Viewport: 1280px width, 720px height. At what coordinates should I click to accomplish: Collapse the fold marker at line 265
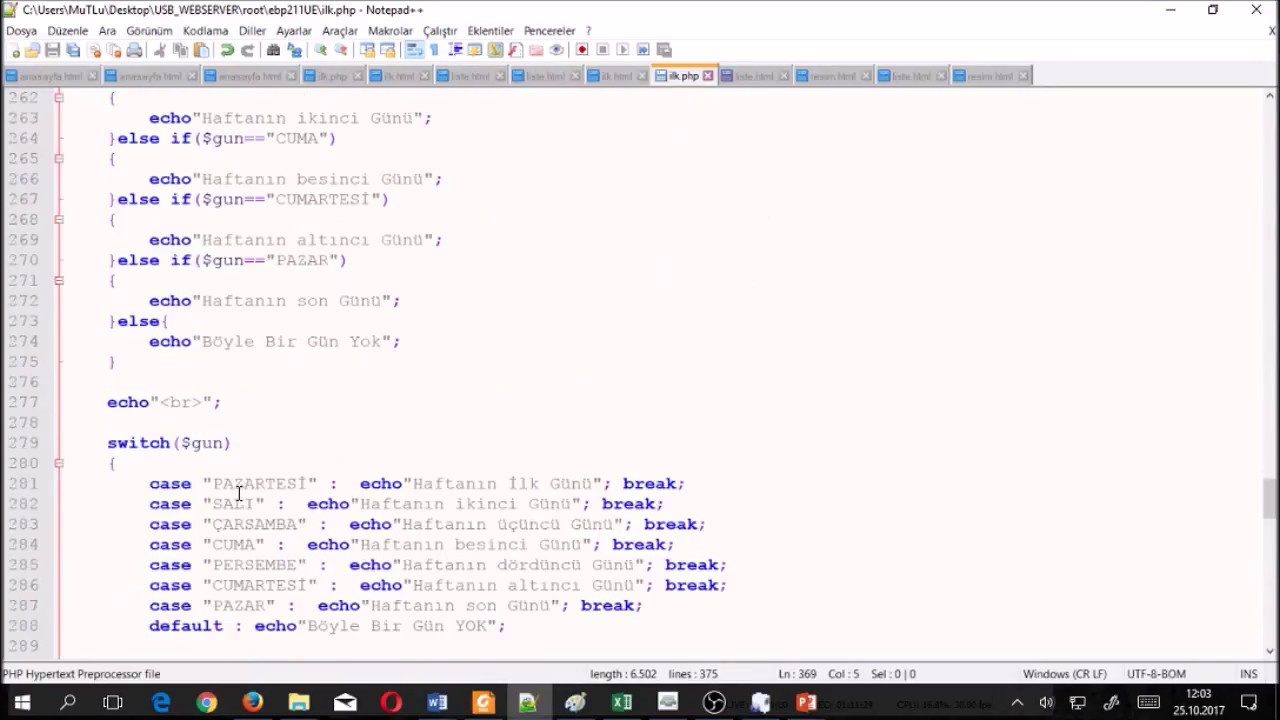click(x=59, y=158)
